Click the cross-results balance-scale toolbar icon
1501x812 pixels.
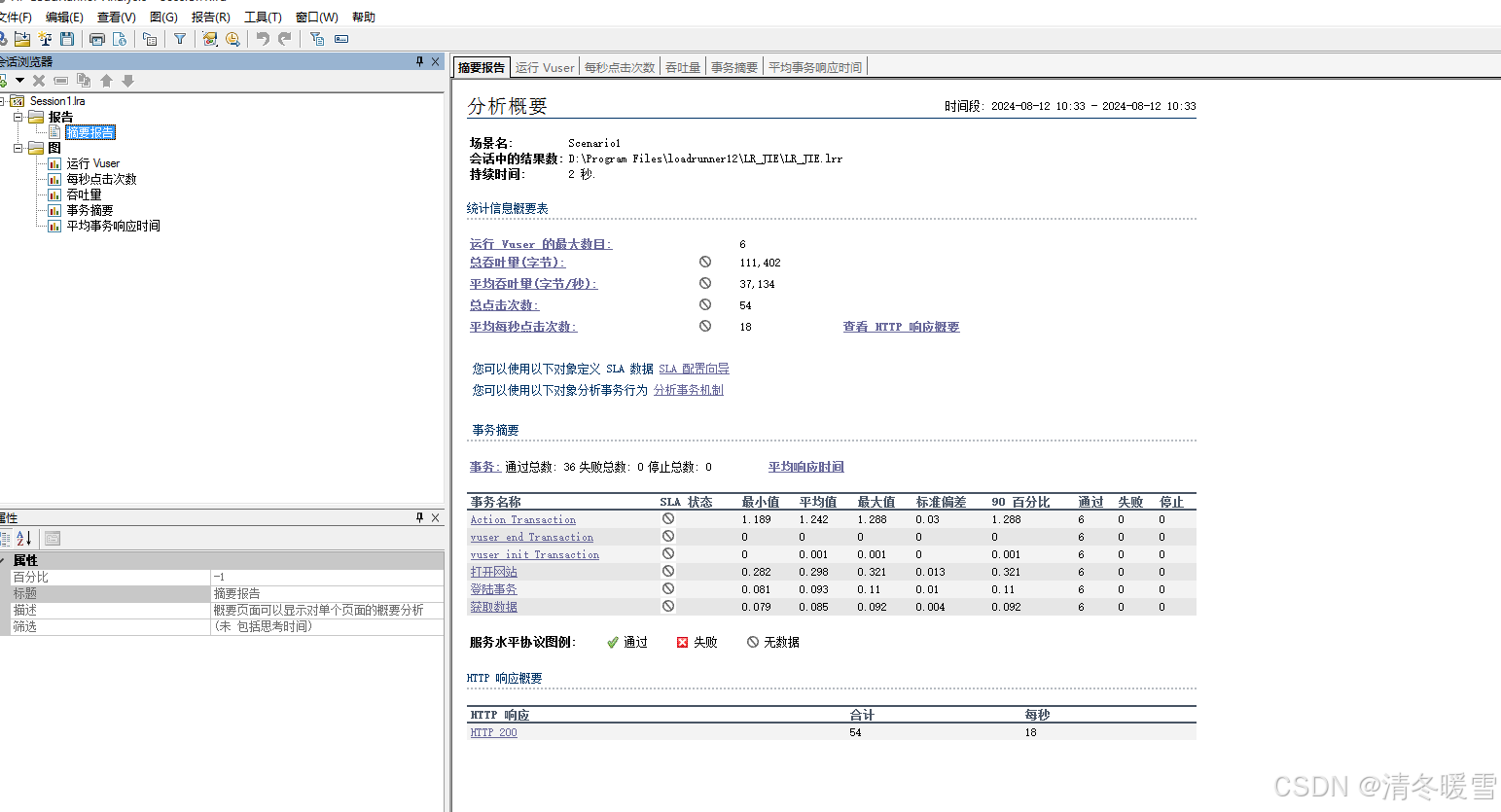coord(45,39)
